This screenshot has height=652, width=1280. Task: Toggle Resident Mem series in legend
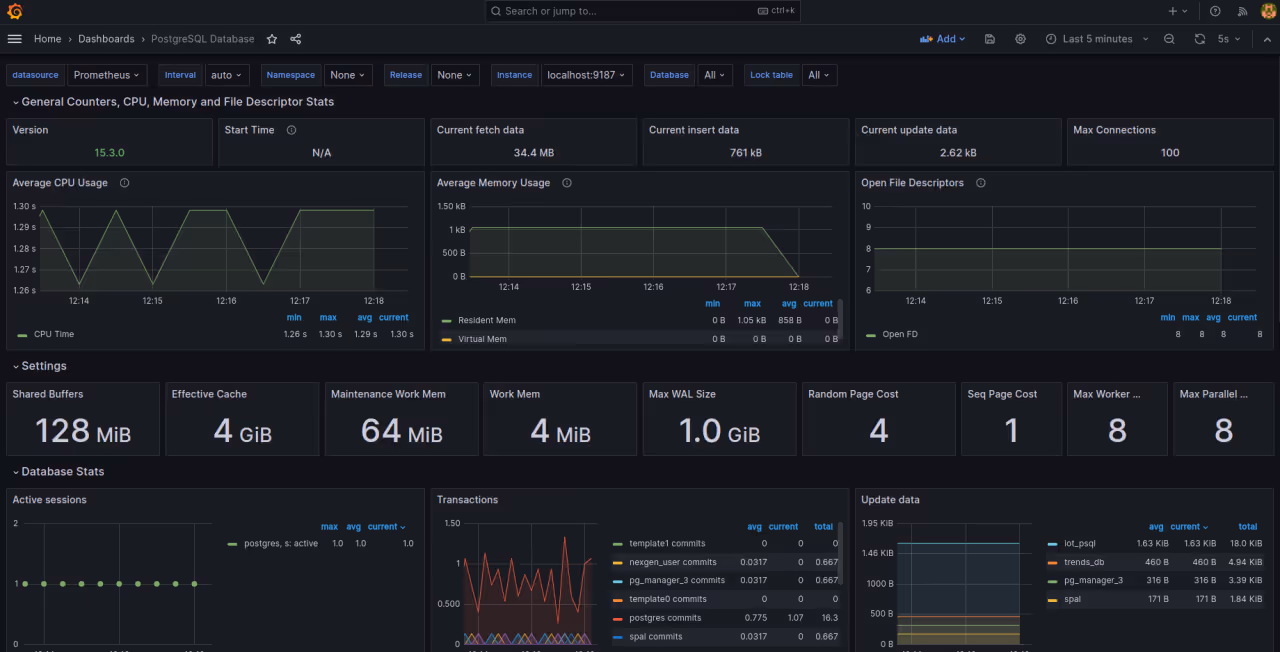tap(487, 320)
